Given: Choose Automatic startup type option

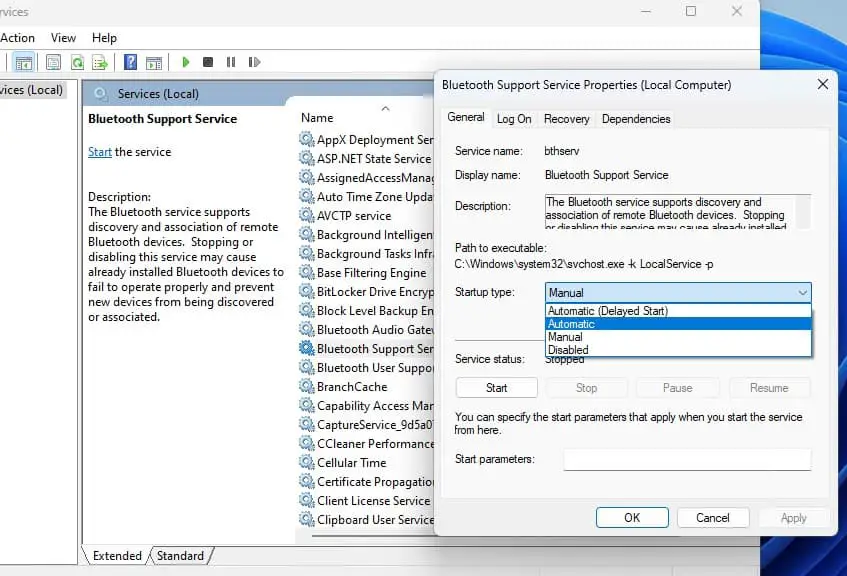Looking at the screenshot, I should (x=678, y=324).
